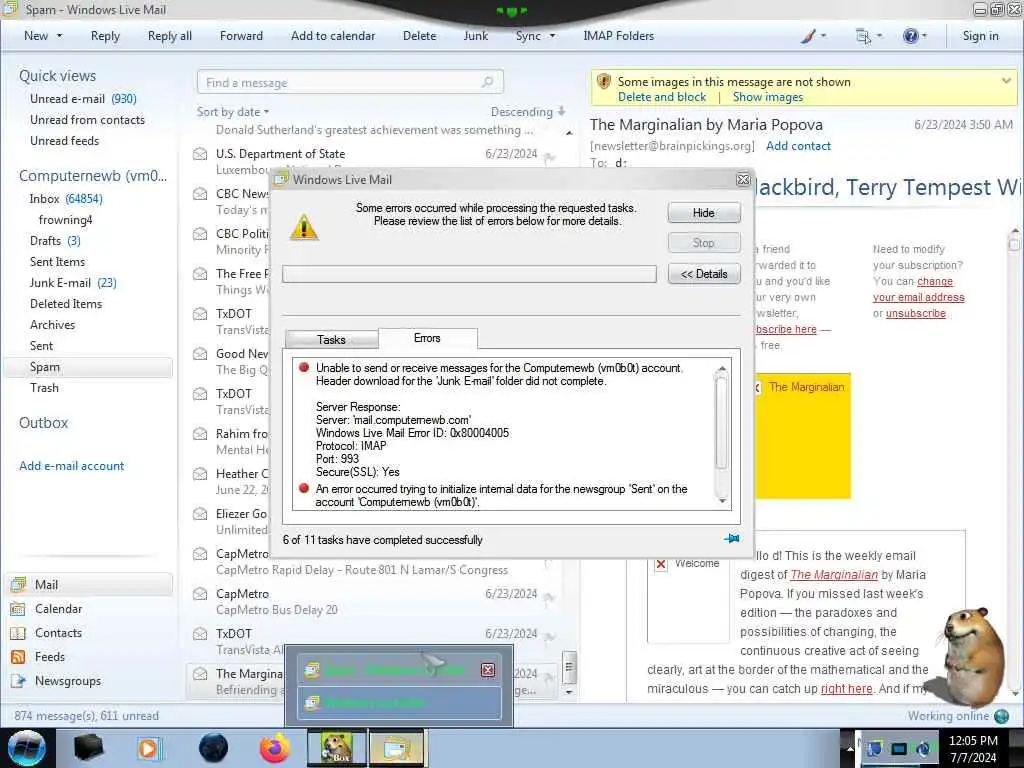Viewport: 1024px width, 768px height.
Task: Click the media player taskbar icon
Action: 149,748
